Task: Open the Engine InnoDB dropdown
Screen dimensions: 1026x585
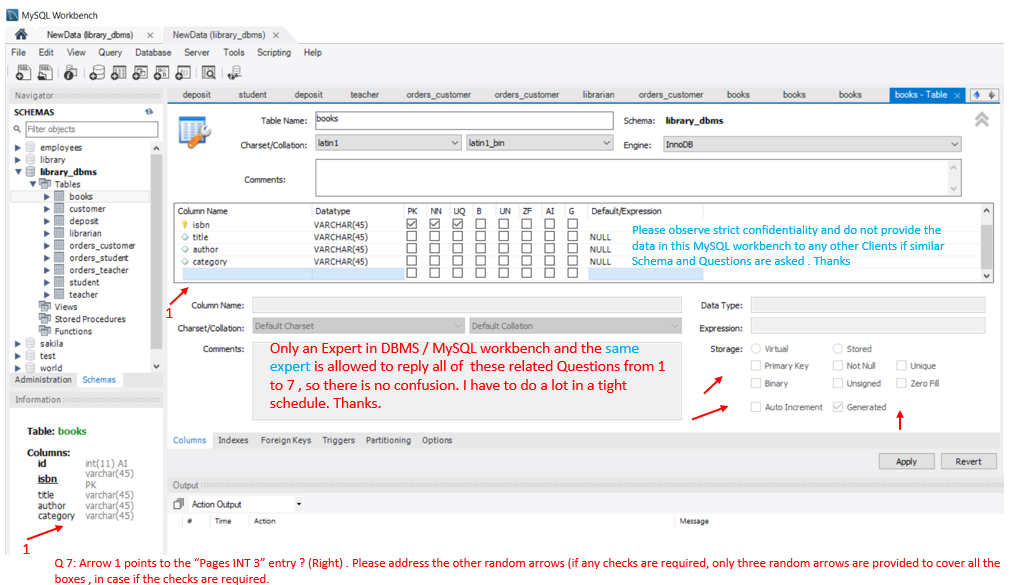Action: [812, 145]
